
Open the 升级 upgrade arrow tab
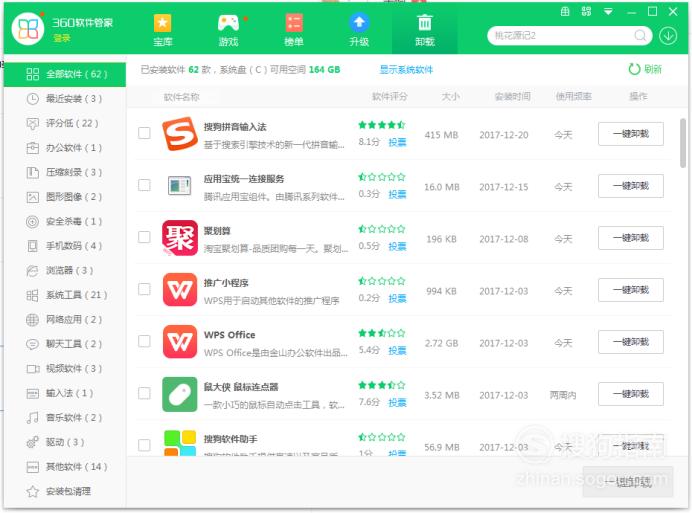click(359, 30)
